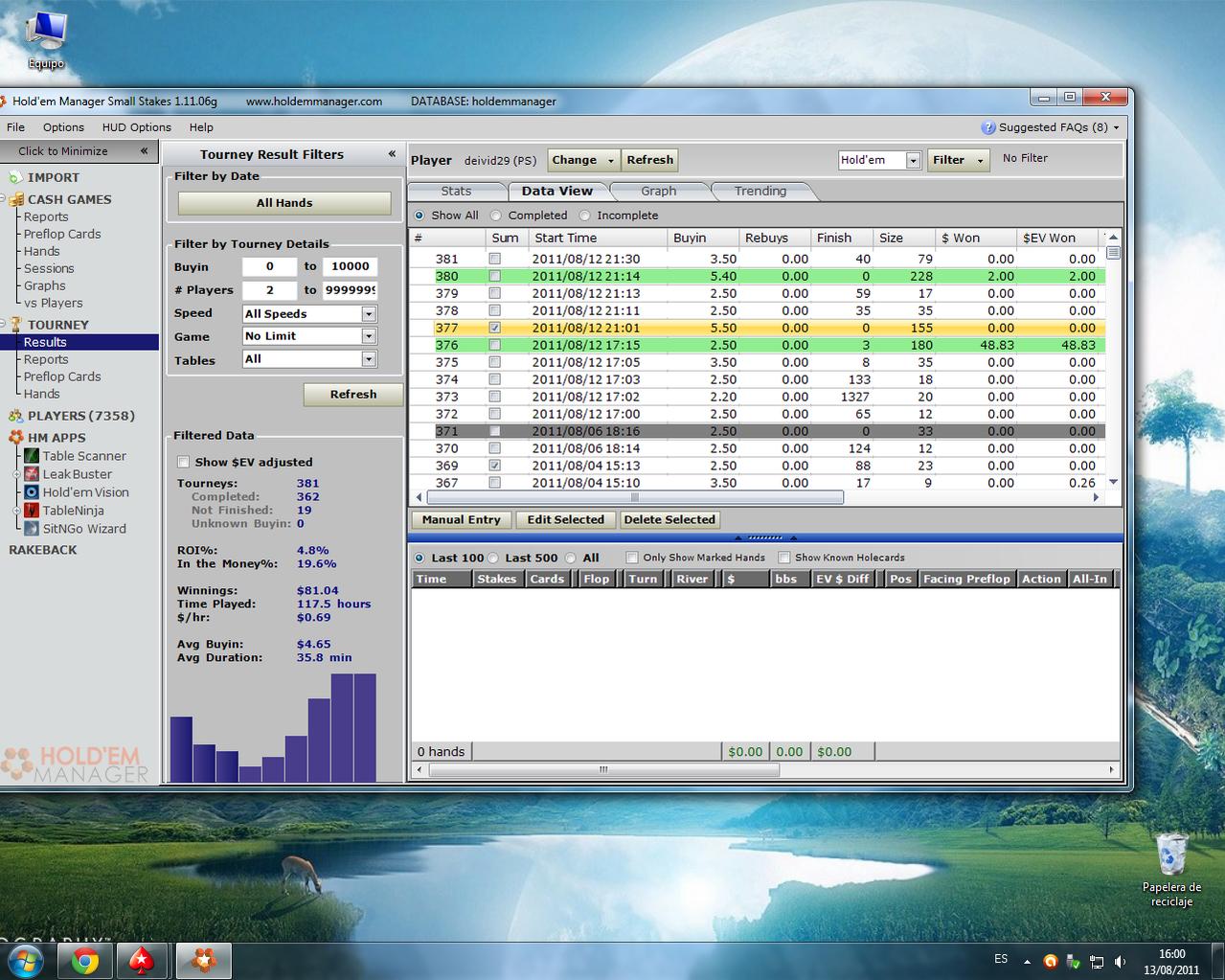The width and height of the screenshot is (1225, 980).
Task: Click Refresh in the filters panel
Action: [353, 395]
